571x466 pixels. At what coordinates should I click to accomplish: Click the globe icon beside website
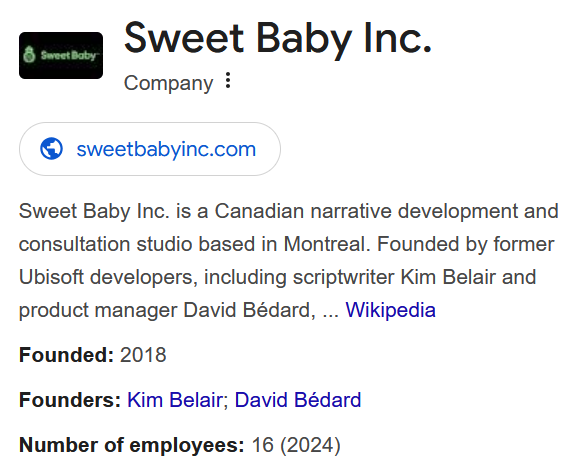51,149
